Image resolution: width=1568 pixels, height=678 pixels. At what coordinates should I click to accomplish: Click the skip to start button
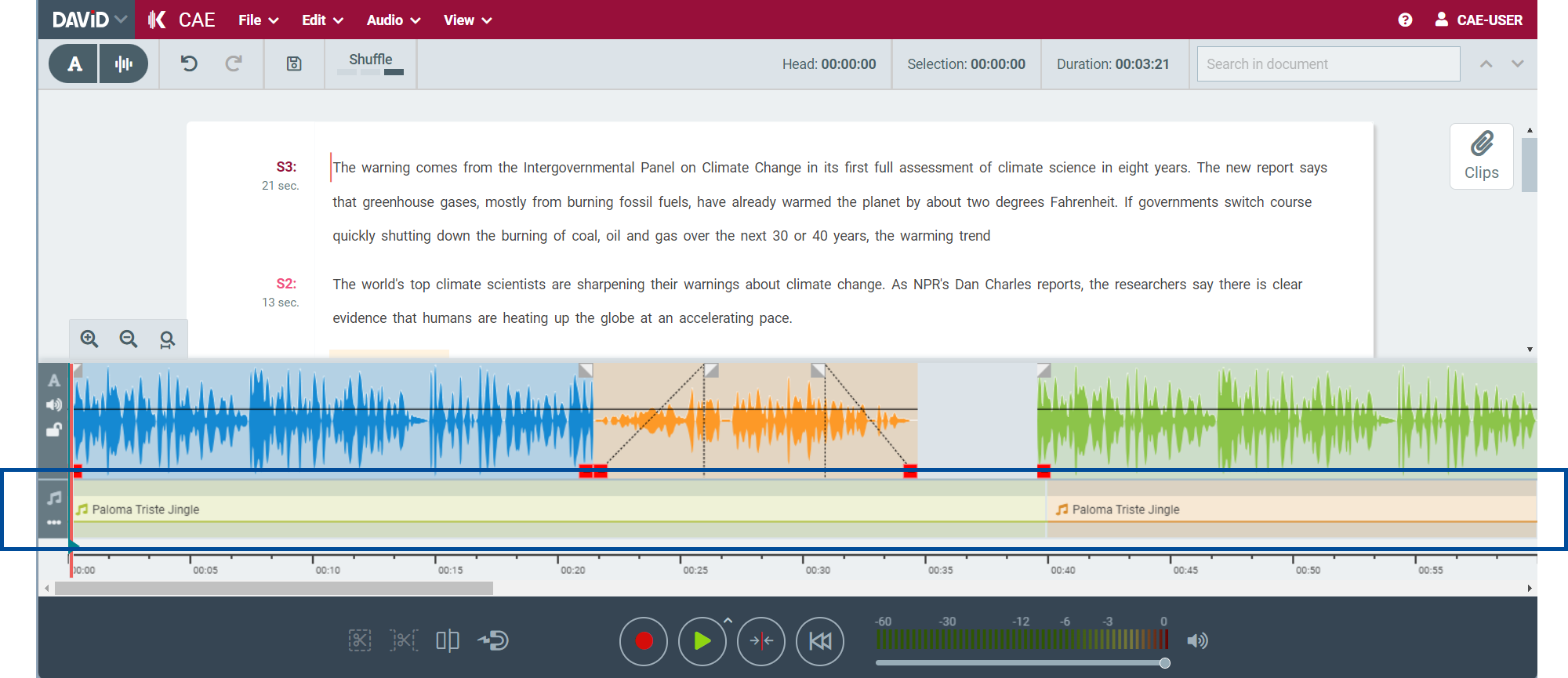tap(819, 641)
